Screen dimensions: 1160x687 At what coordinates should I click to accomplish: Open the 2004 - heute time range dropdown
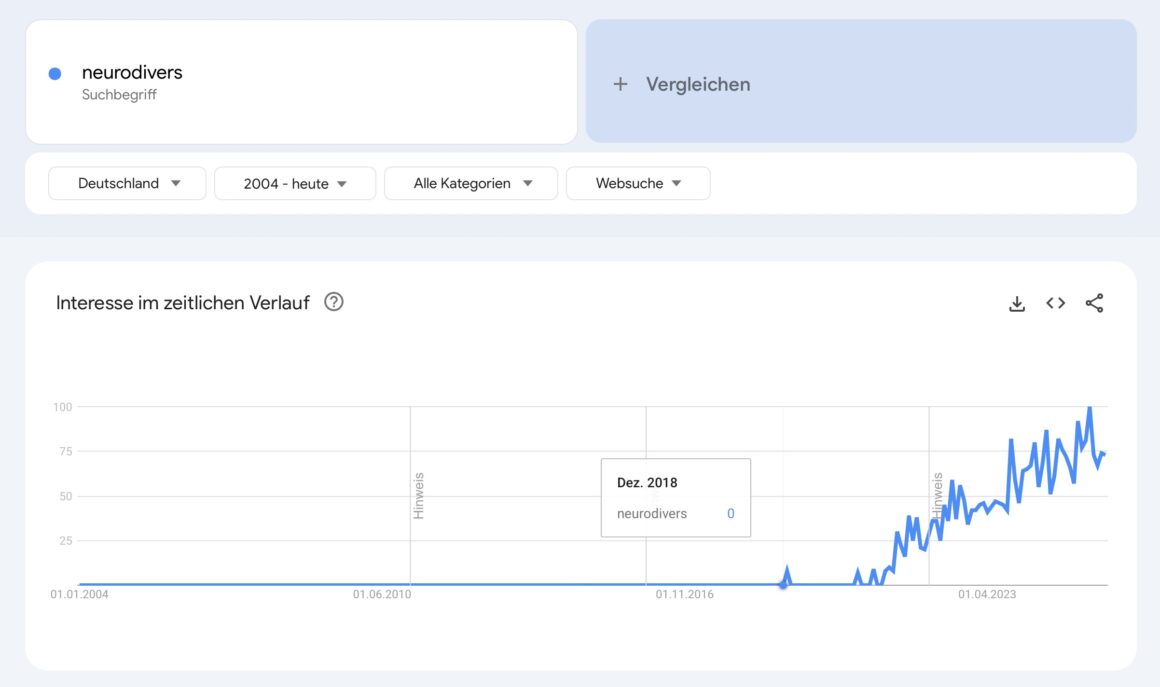295,183
